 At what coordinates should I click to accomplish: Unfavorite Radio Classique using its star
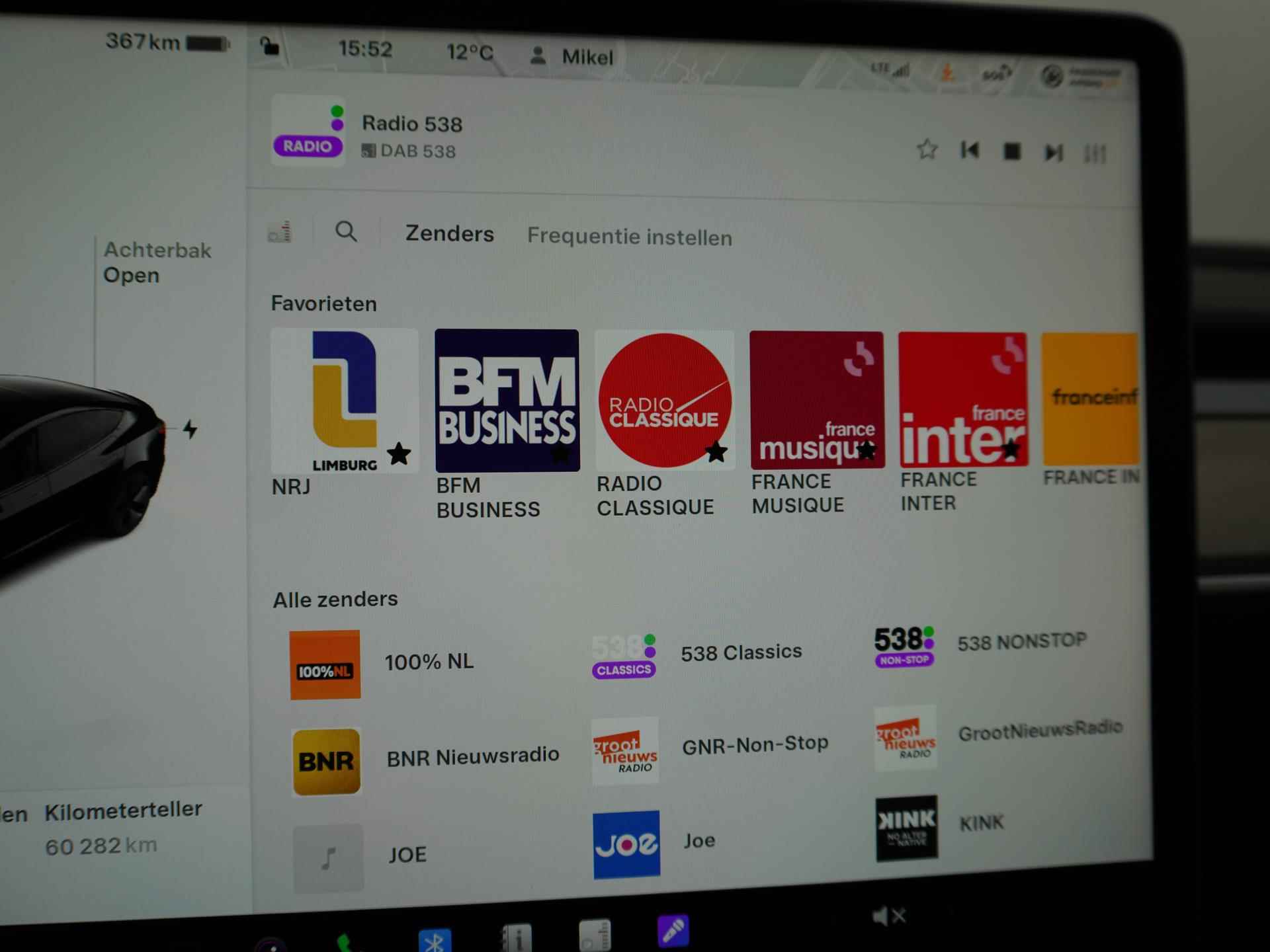pos(716,452)
